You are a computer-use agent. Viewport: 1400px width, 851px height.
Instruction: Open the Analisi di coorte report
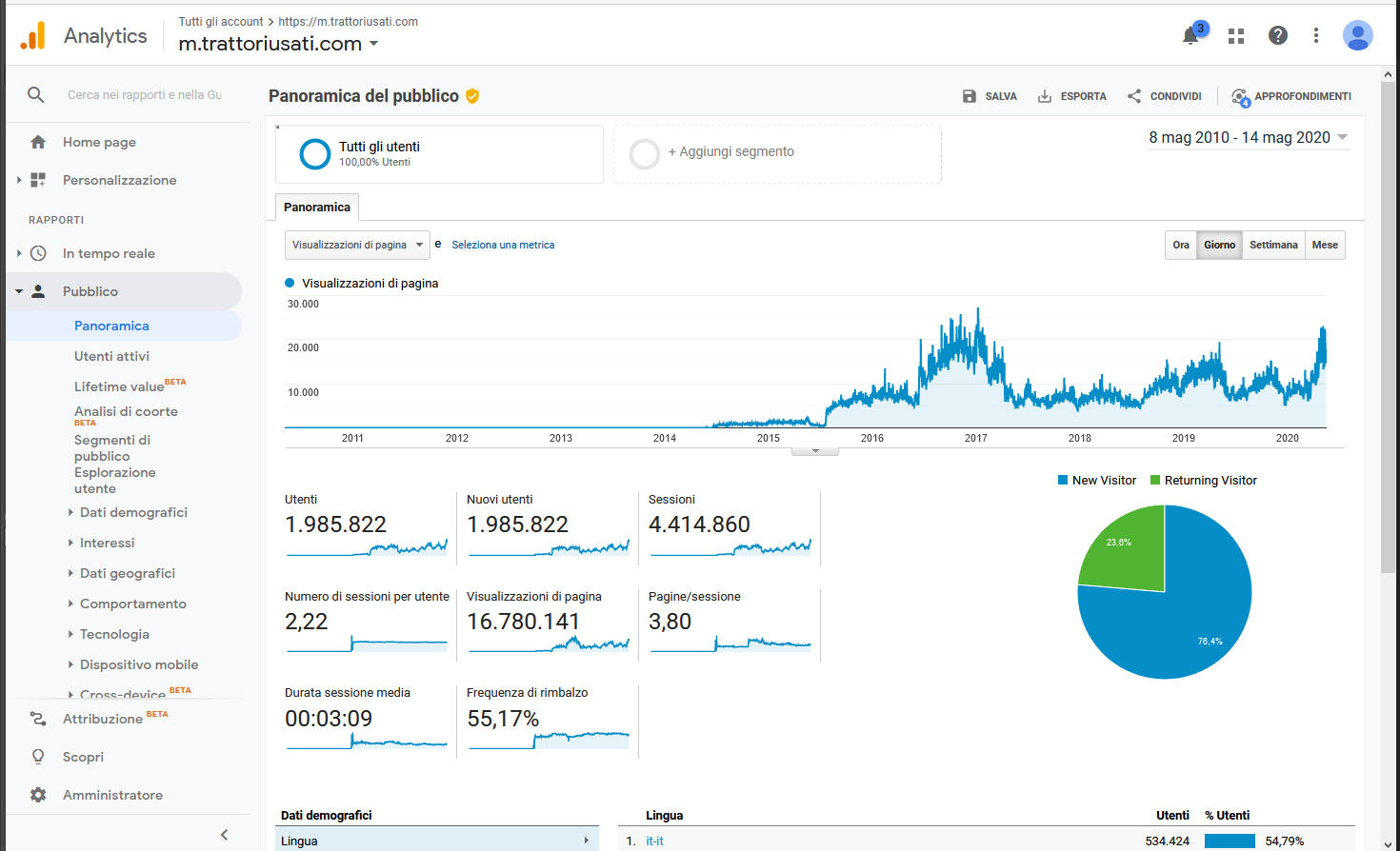coord(126,411)
